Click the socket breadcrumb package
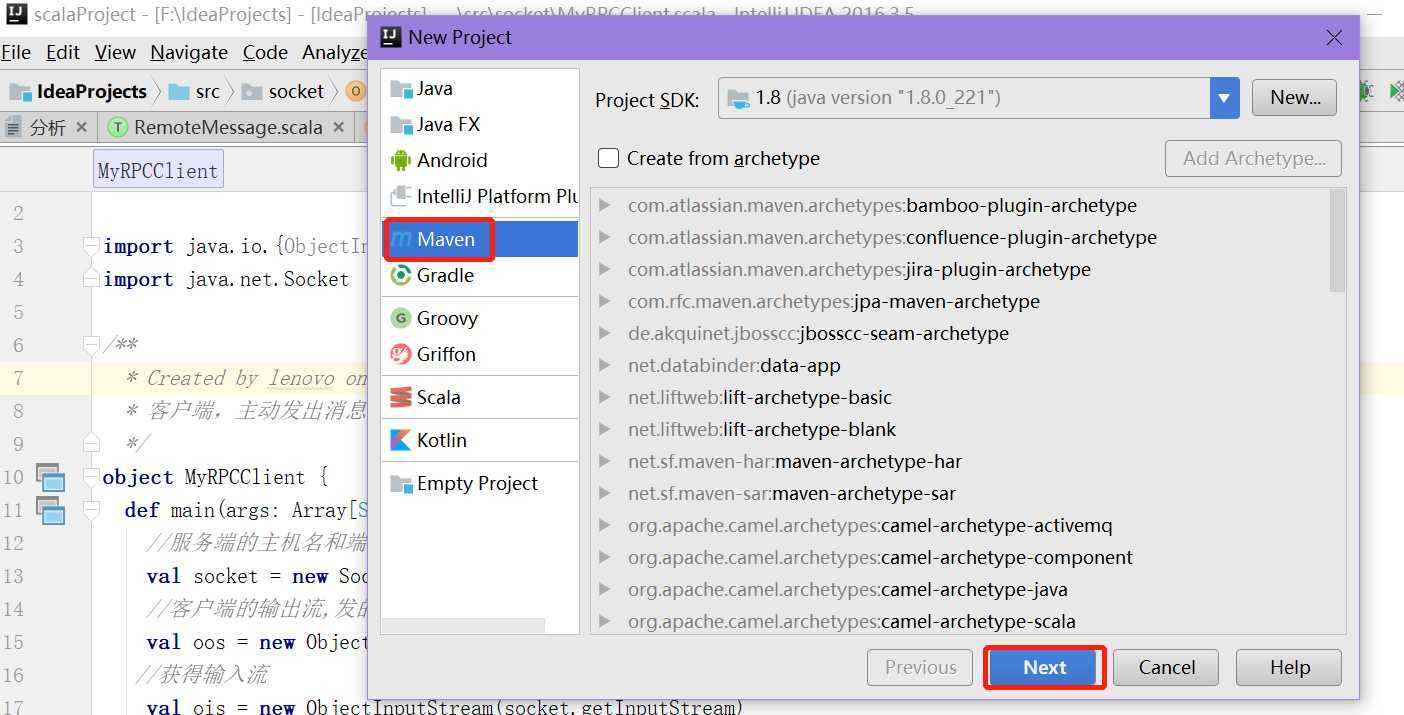The height and width of the screenshot is (715, 1404). click(284, 91)
